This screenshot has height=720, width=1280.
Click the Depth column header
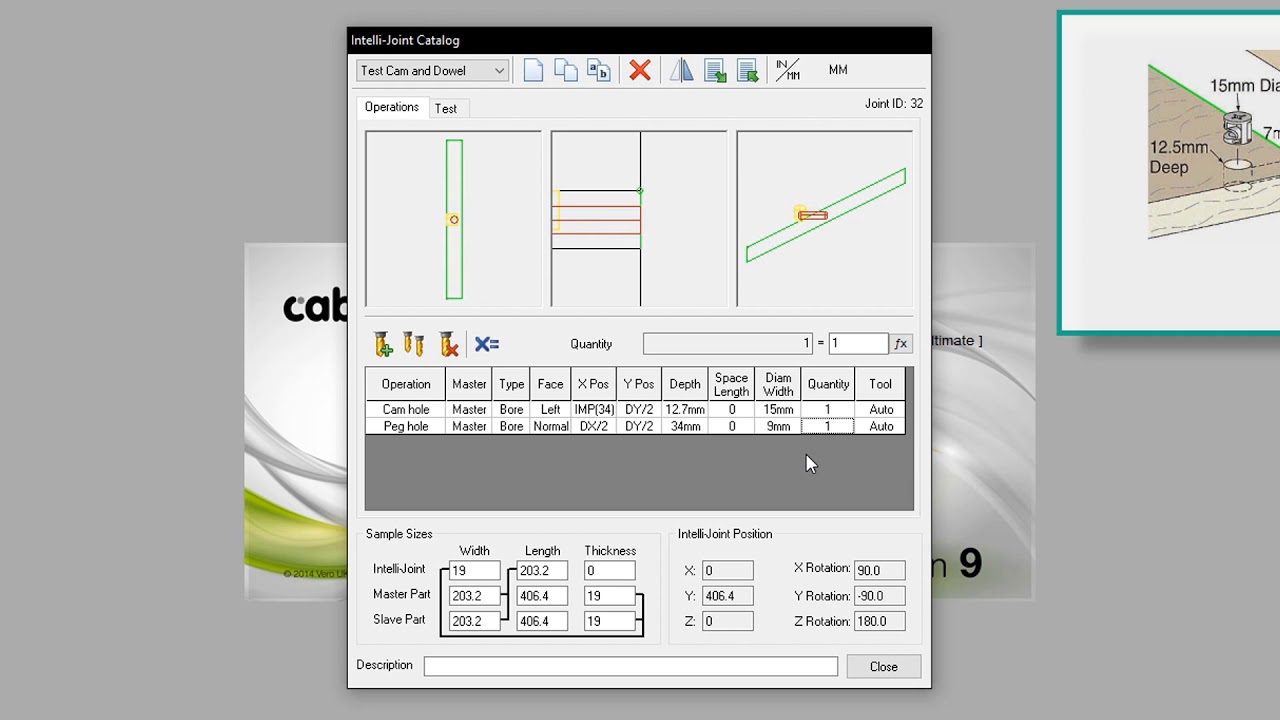685,384
